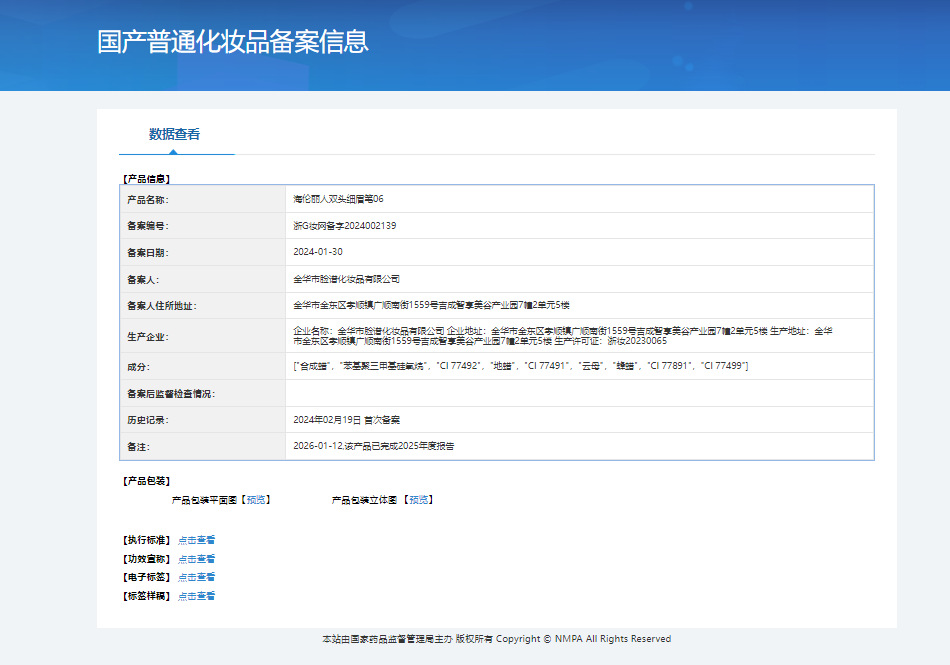Click the 【电子标签】 label
The image size is (950, 665).
click(147, 577)
